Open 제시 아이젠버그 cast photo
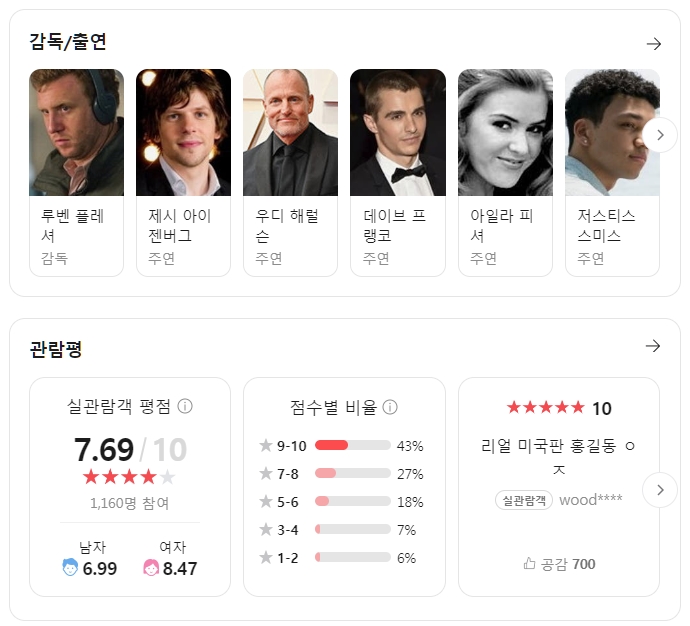Screen dimensions: 690x626 [x=183, y=132]
